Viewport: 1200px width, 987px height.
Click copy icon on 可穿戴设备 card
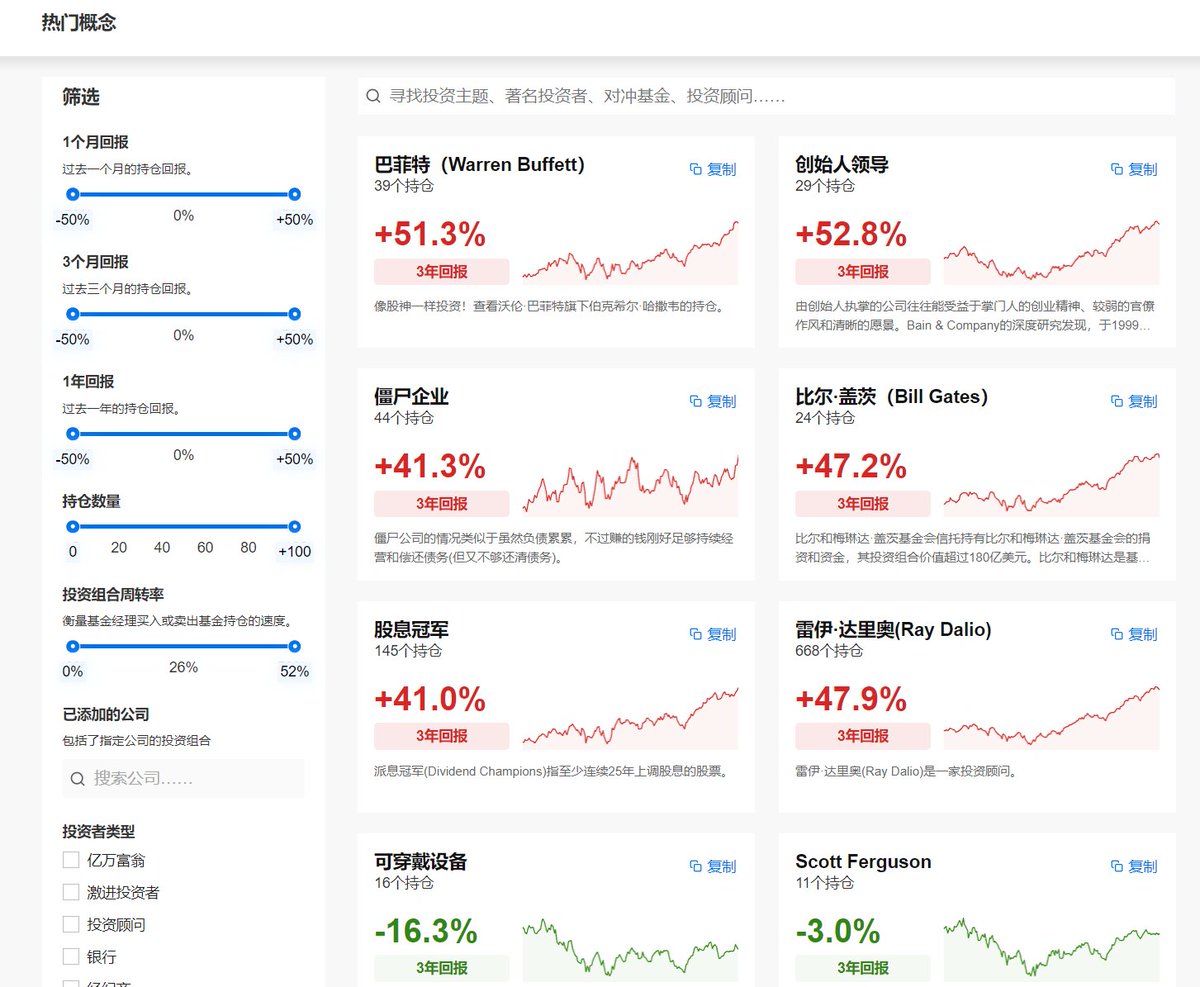pos(696,866)
